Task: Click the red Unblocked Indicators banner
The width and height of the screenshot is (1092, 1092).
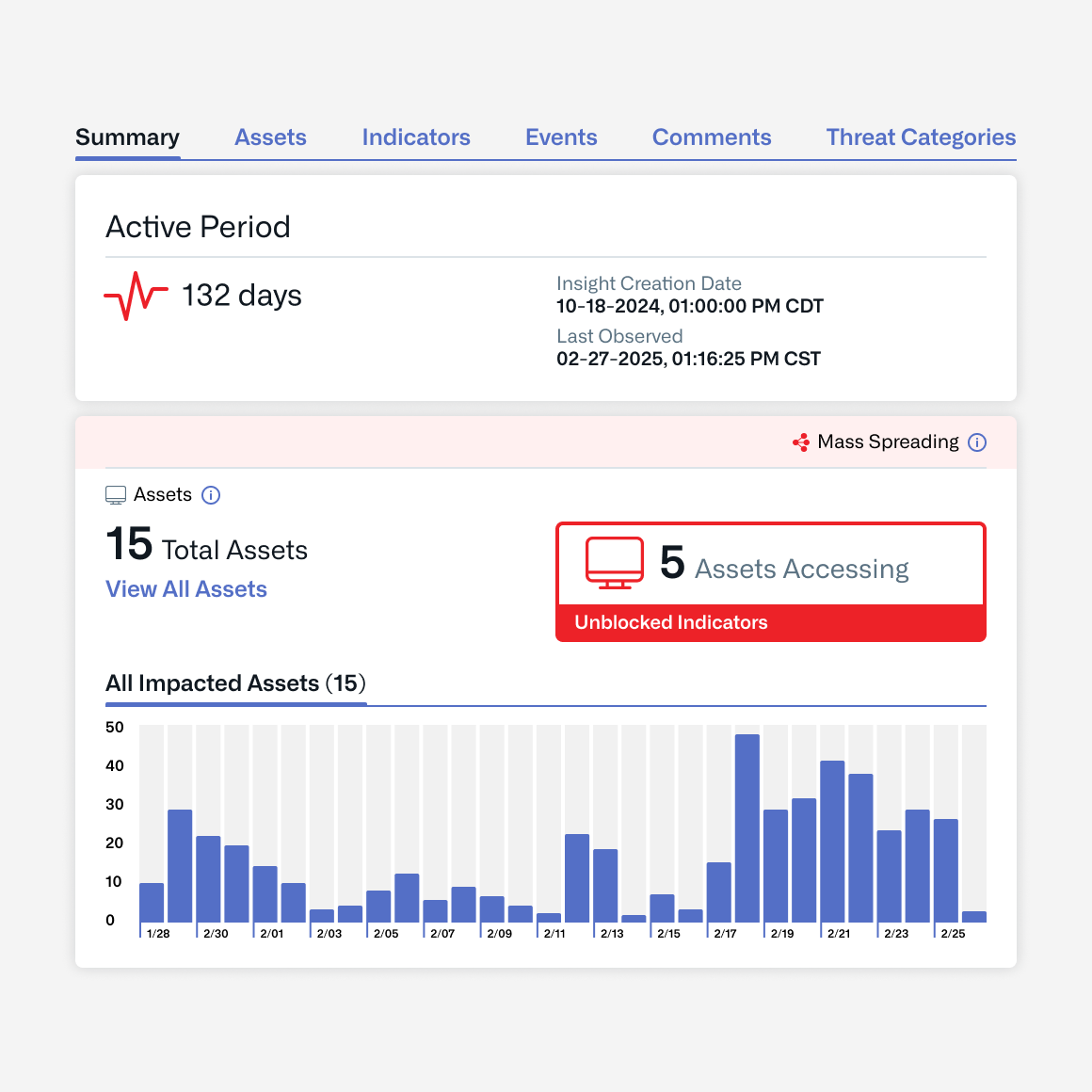Action: 770,622
